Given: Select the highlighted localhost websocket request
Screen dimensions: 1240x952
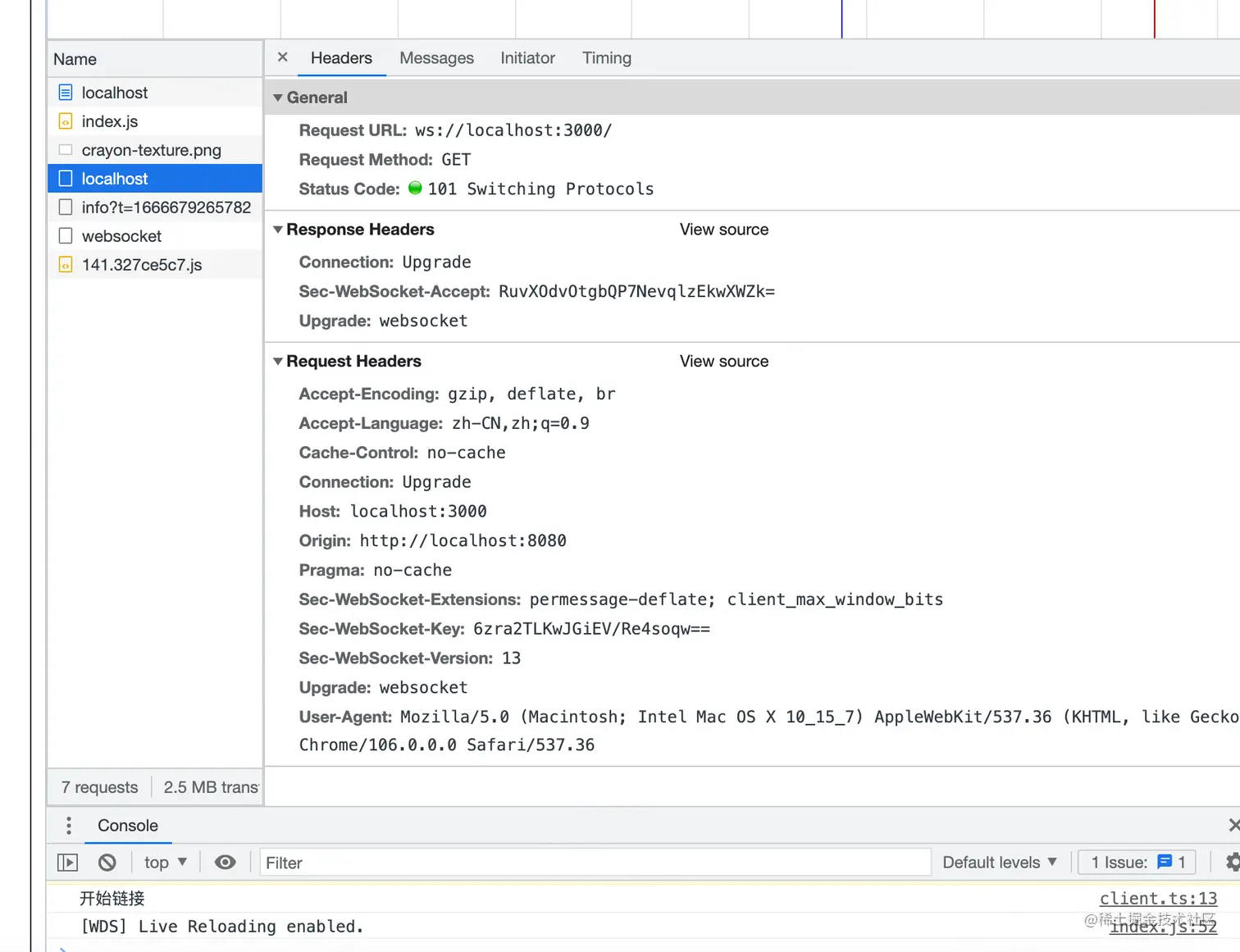Looking at the screenshot, I should 155,179.
